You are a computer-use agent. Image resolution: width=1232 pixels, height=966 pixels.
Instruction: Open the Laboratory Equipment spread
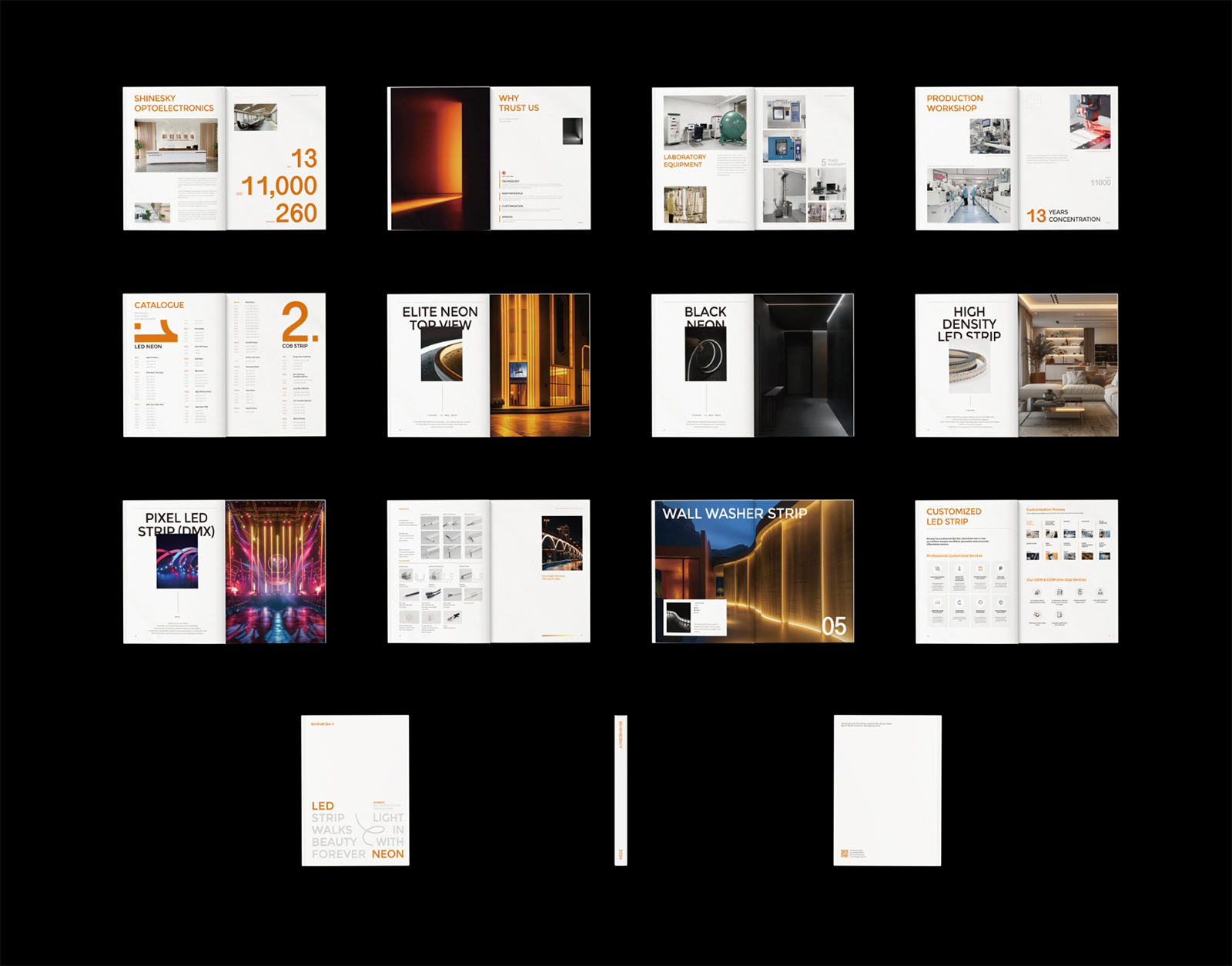tap(752, 158)
